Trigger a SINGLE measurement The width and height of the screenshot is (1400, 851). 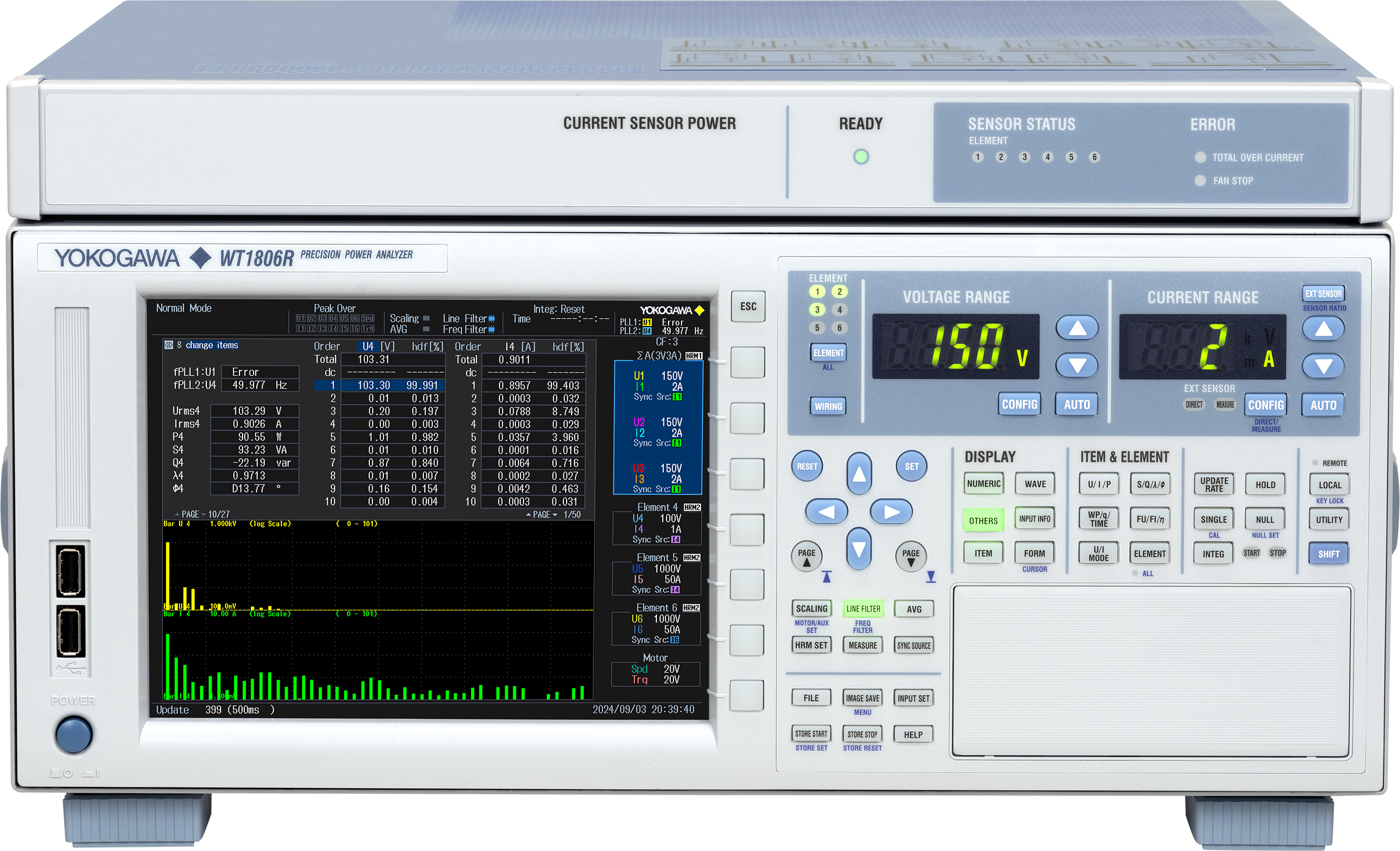(1214, 520)
